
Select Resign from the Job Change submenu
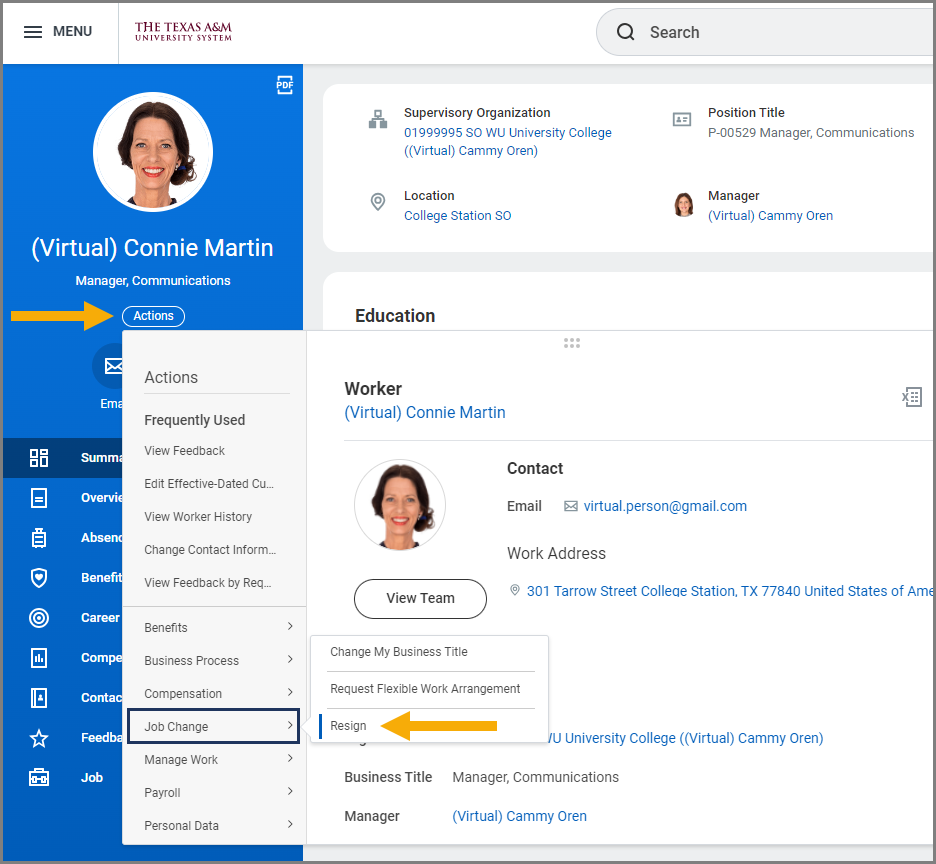[349, 726]
